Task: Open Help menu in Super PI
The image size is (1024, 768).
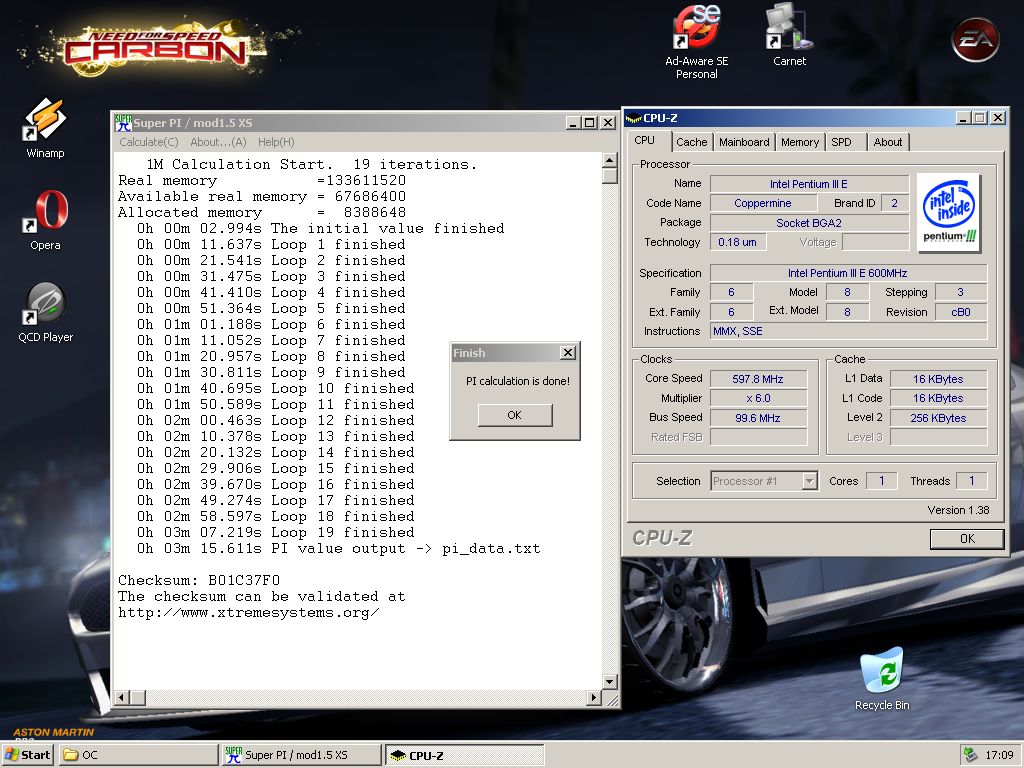Action: click(x=276, y=142)
